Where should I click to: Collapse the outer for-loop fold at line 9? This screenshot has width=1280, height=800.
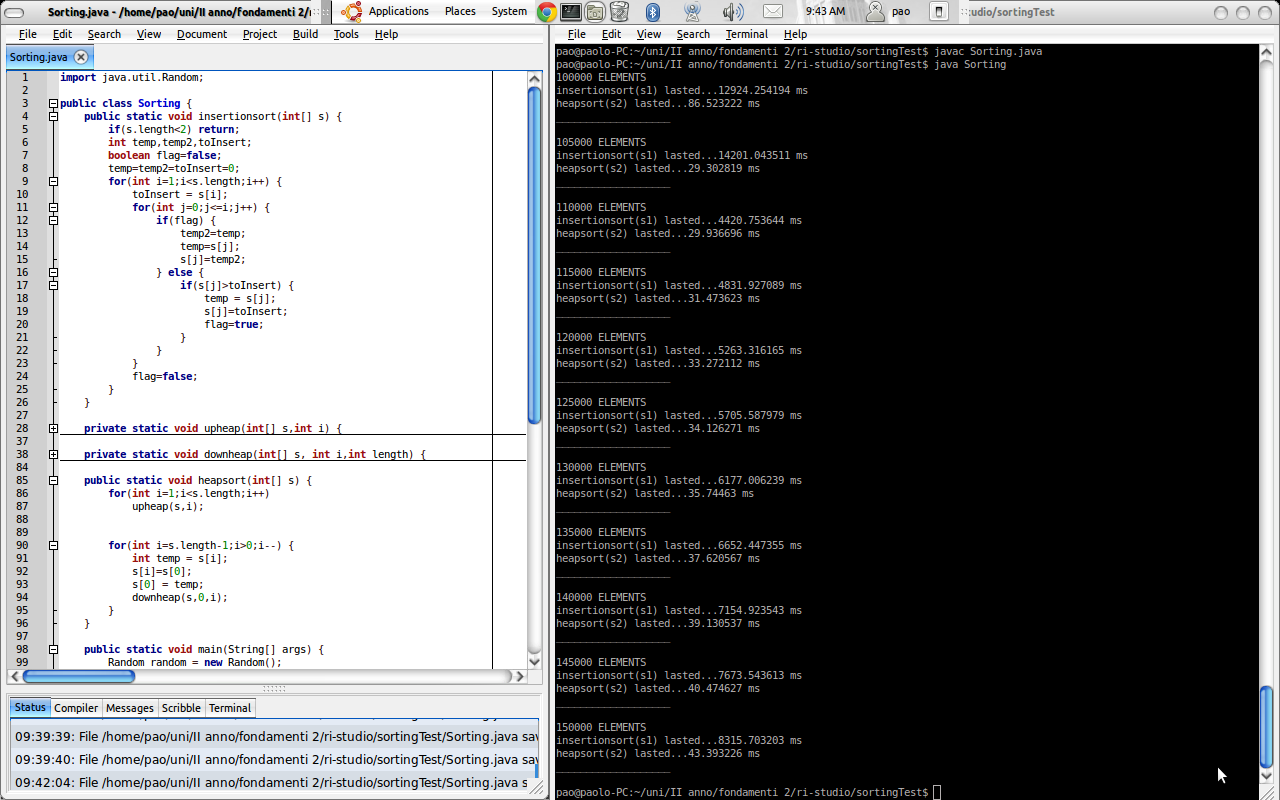pyautogui.click(x=53, y=181)
